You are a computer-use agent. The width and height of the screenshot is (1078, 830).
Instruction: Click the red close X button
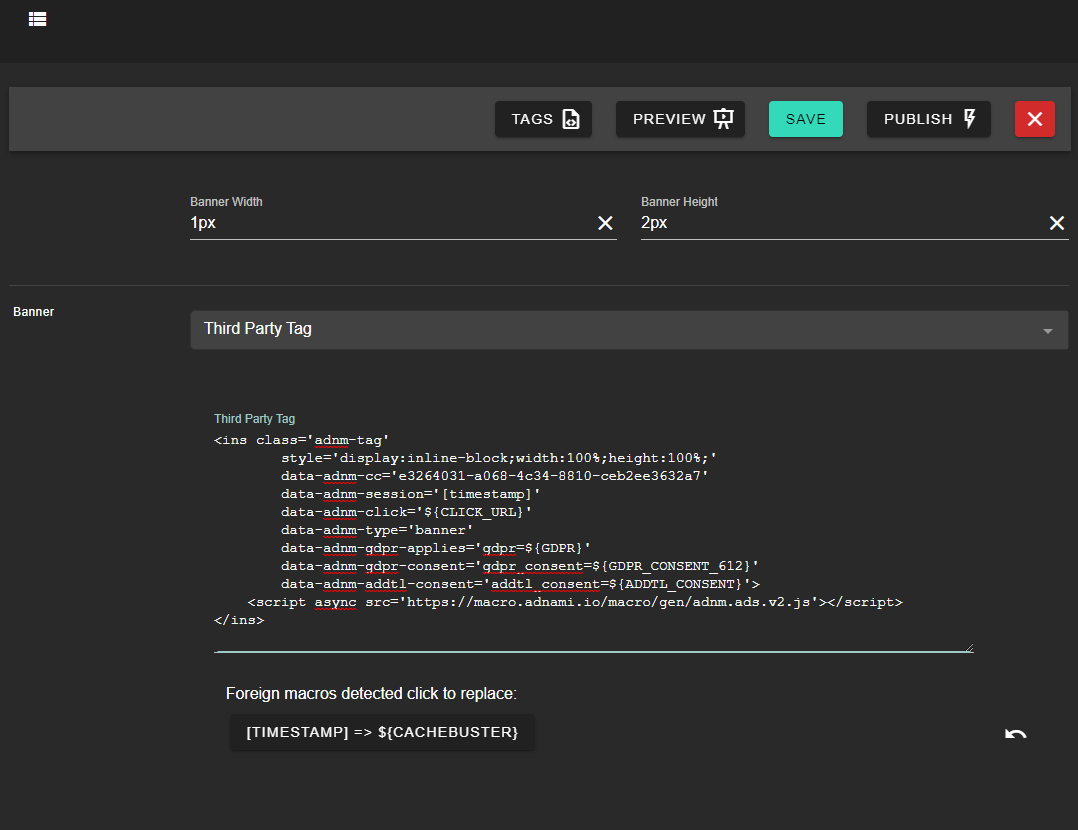pos(1035,119)
